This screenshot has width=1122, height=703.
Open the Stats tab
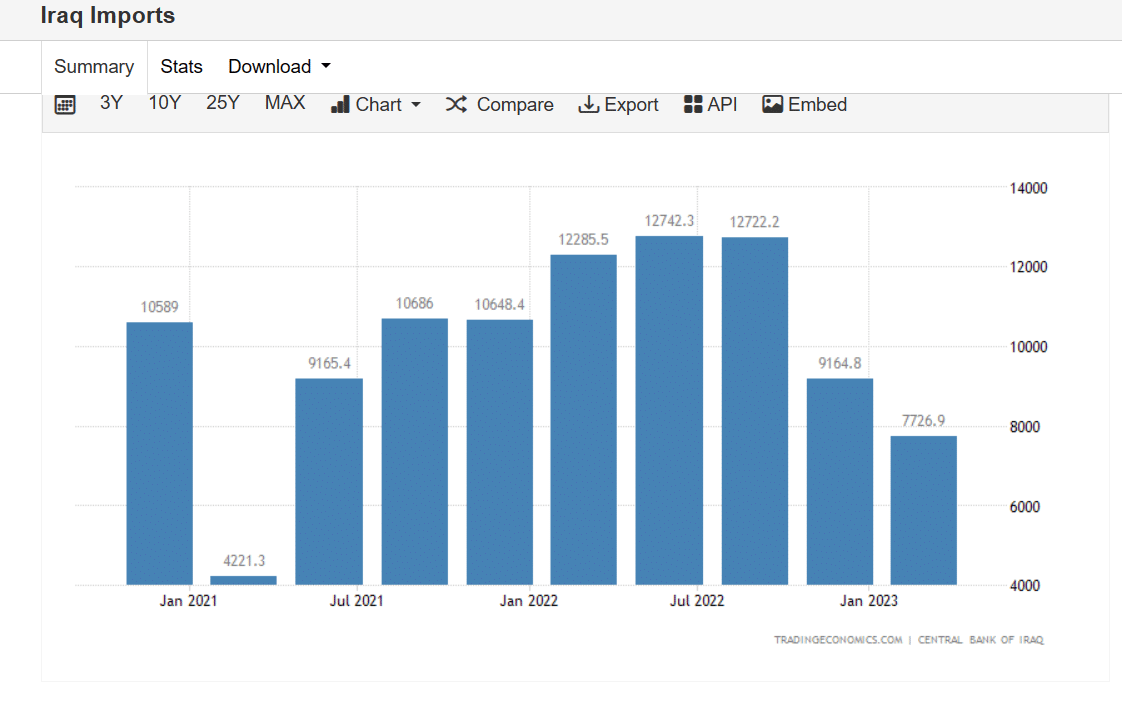(181, 67)
